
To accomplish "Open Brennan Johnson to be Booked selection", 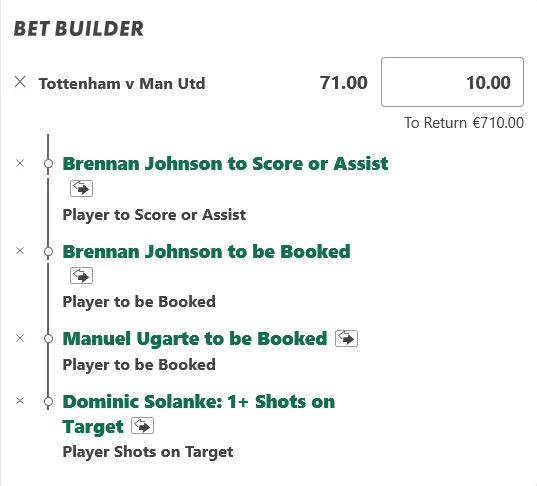I will tap(207, 251).
